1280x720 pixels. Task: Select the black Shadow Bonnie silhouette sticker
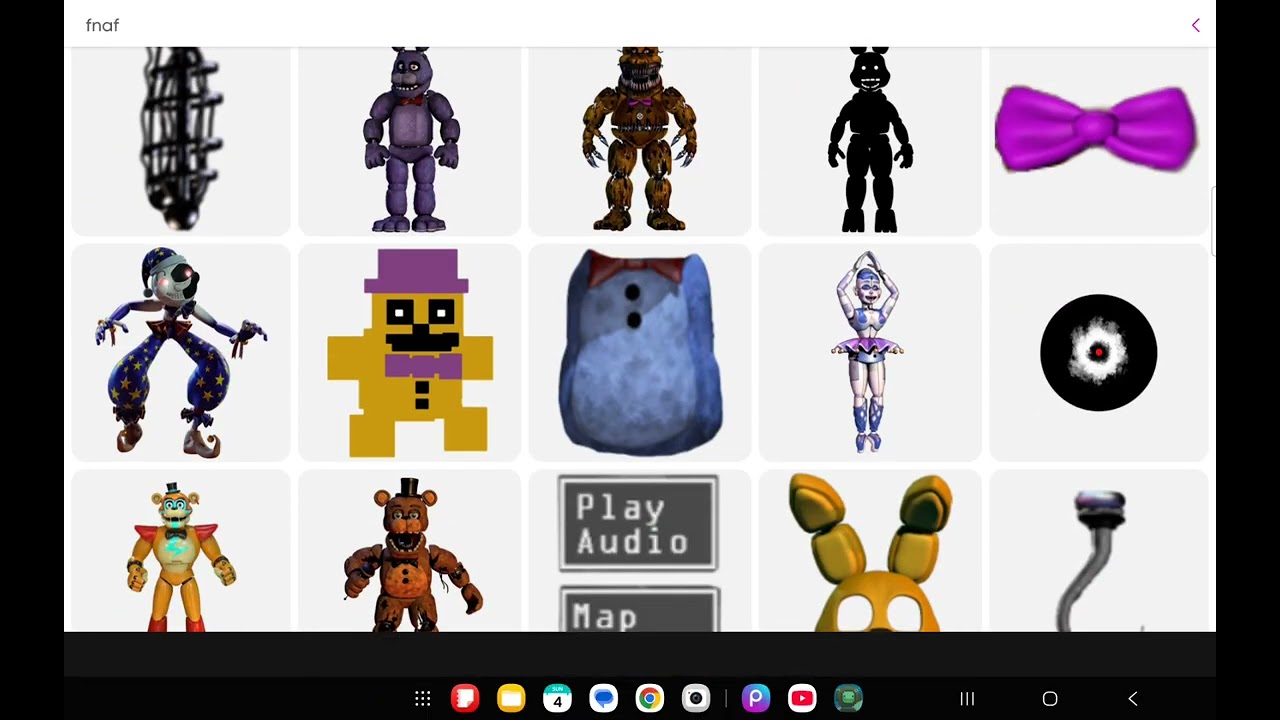point(870,141)
